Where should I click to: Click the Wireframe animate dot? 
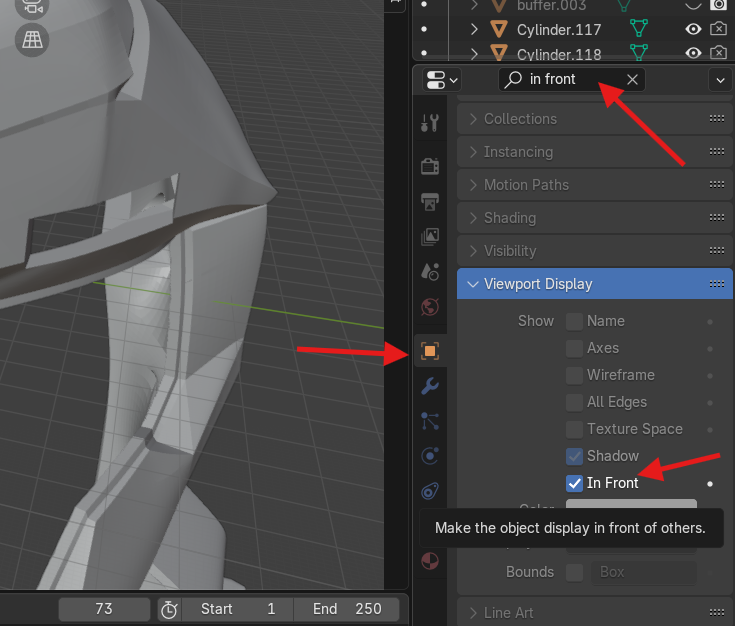point(710,376)
